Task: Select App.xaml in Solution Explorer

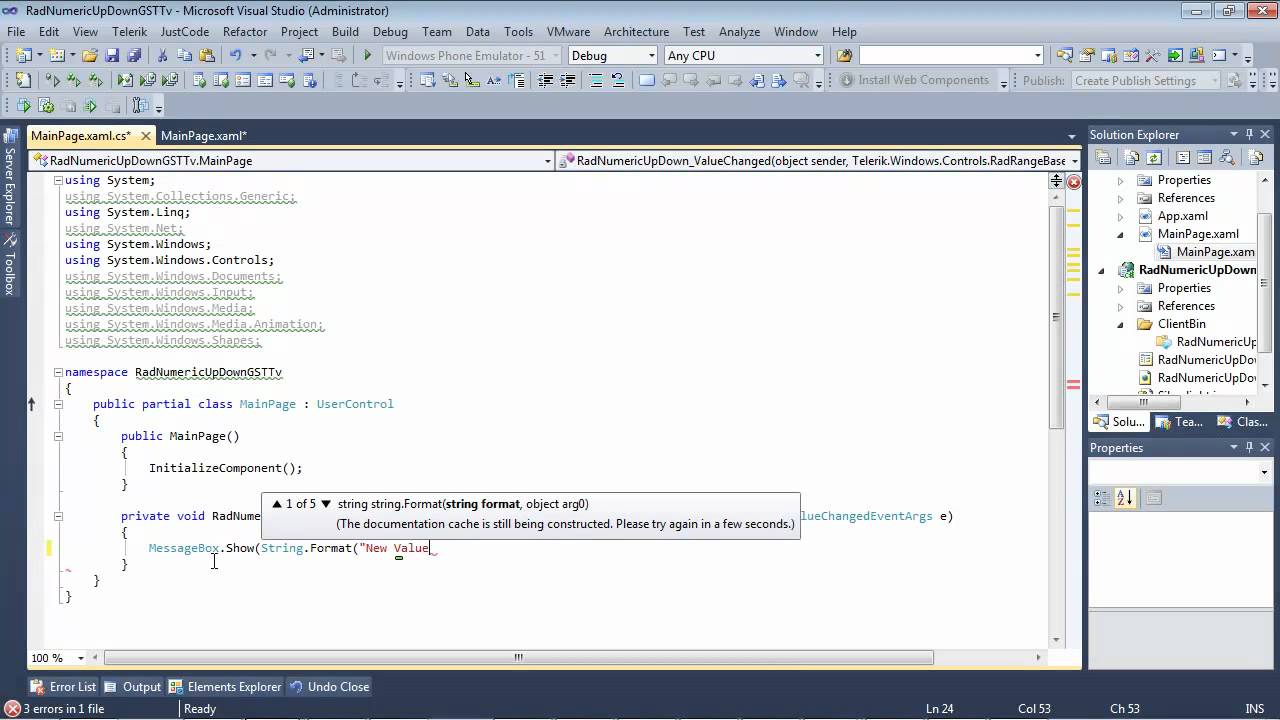Action: [1182, 216]
